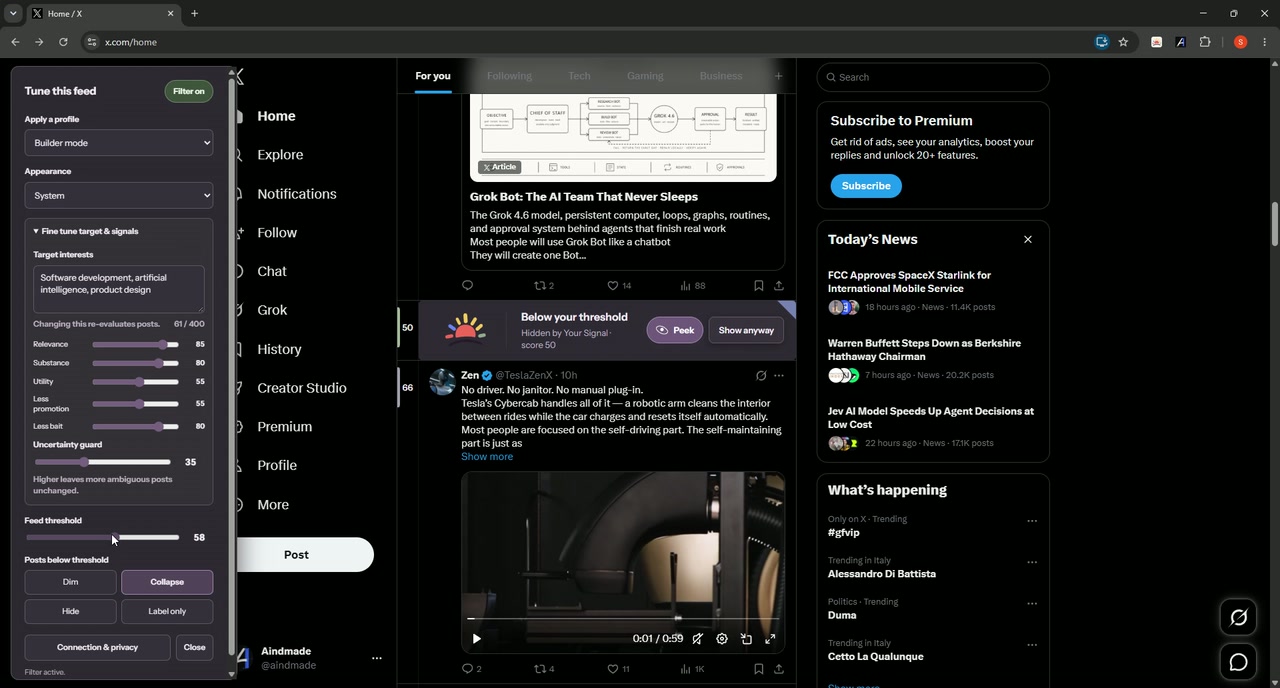The height and width of the screenshot is (688, 1280).
Task: Select Hide for posts below threshold
Action: (70, 611)
